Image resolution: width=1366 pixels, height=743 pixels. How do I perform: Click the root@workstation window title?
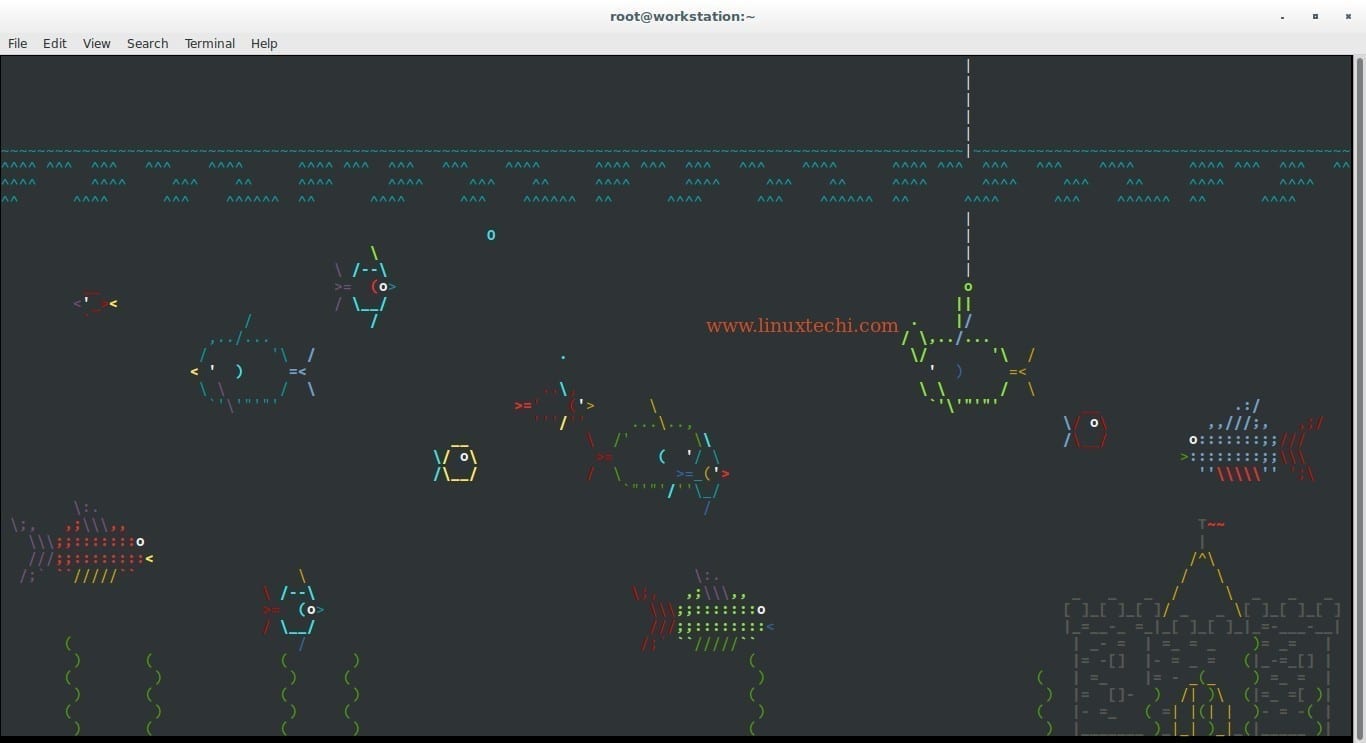point(683,16)
